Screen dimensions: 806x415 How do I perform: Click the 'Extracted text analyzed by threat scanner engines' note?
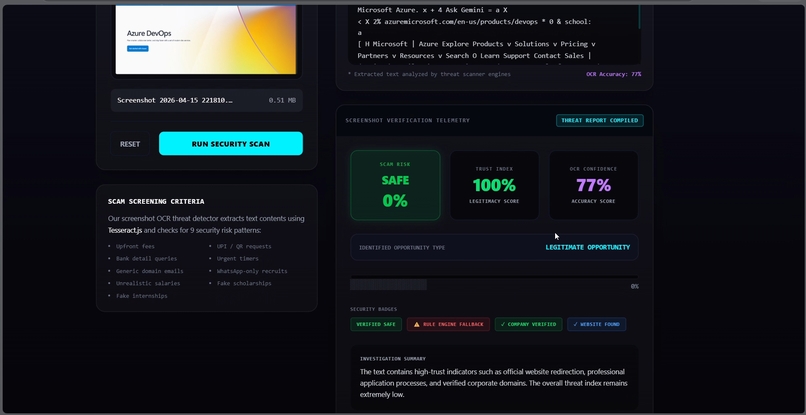pos(429,74)
